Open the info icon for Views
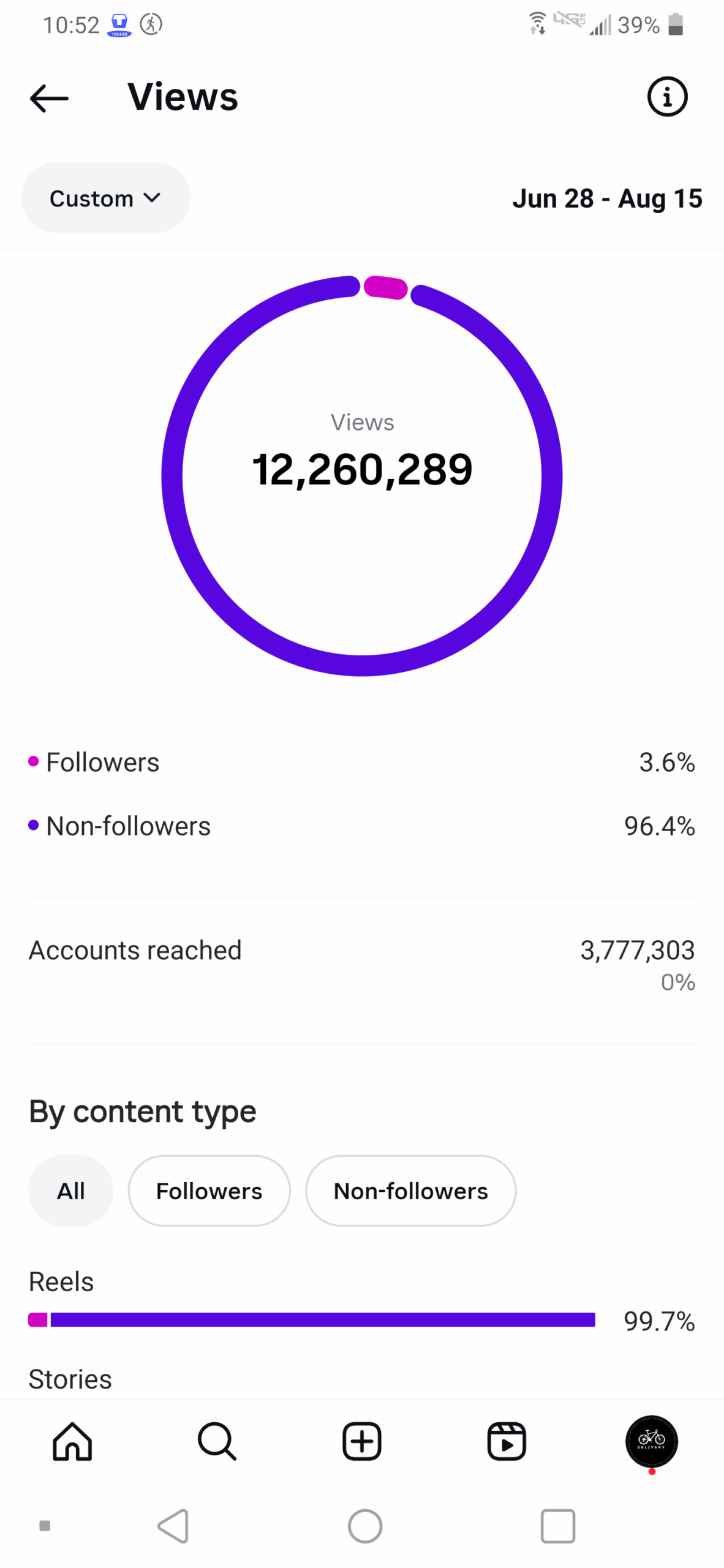This screenshot has height=1568, width=724. pyautogui.click(x=667, y=97)
